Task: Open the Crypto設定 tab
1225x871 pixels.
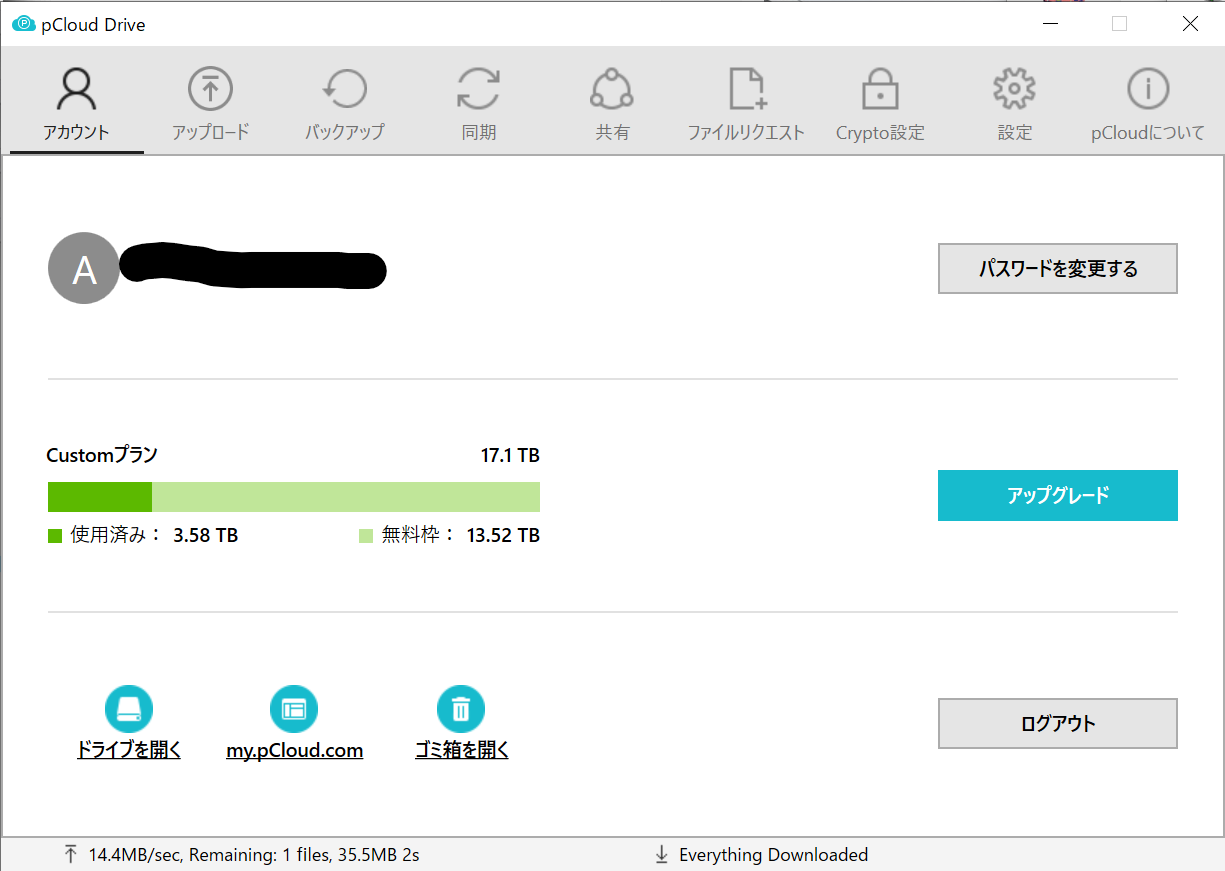Action: coord(880,103)
